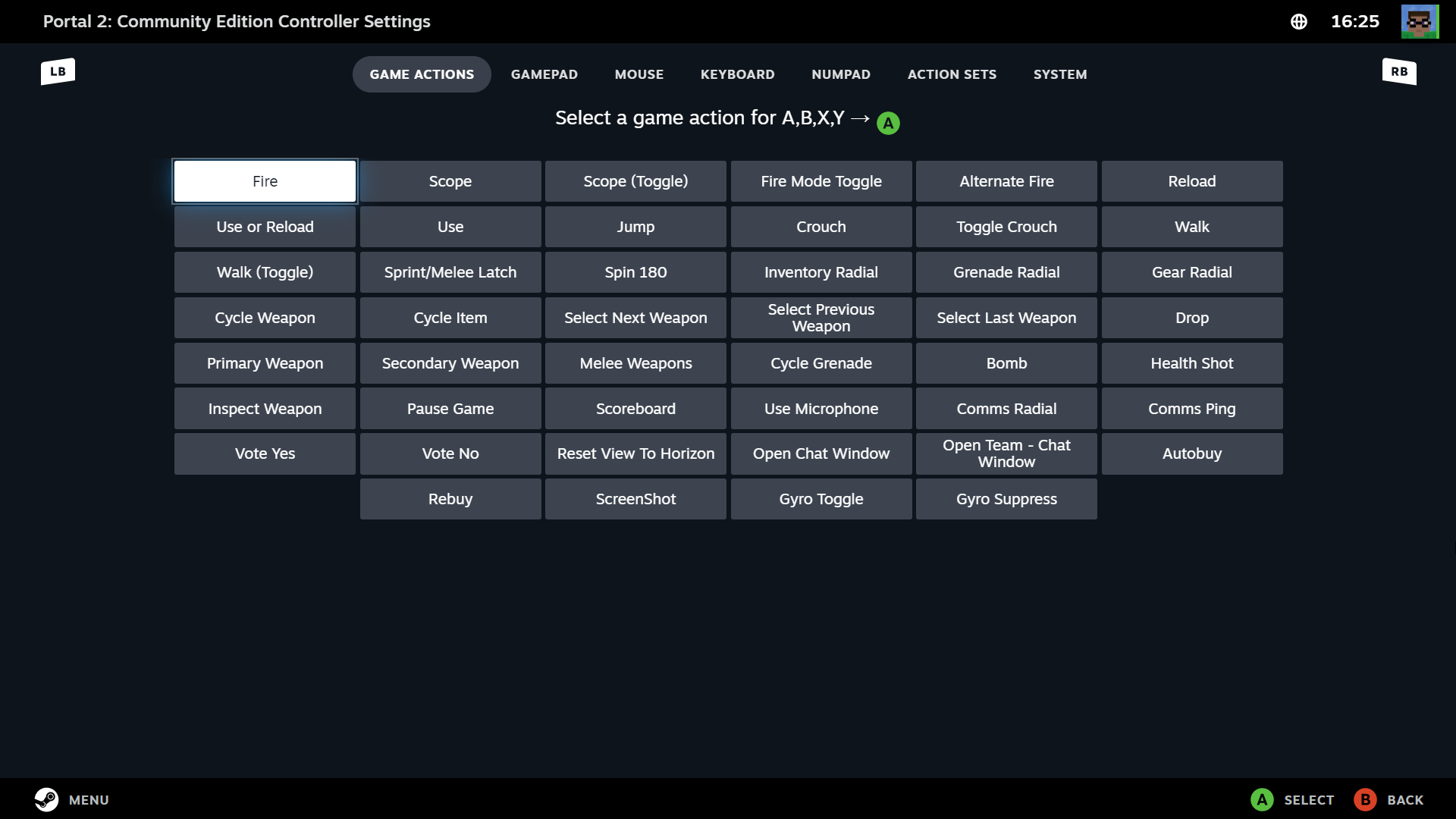Switch to the GAMEPAD tab
The width and height of the screenshot is (1456, 819).
[x=544, y=74]
